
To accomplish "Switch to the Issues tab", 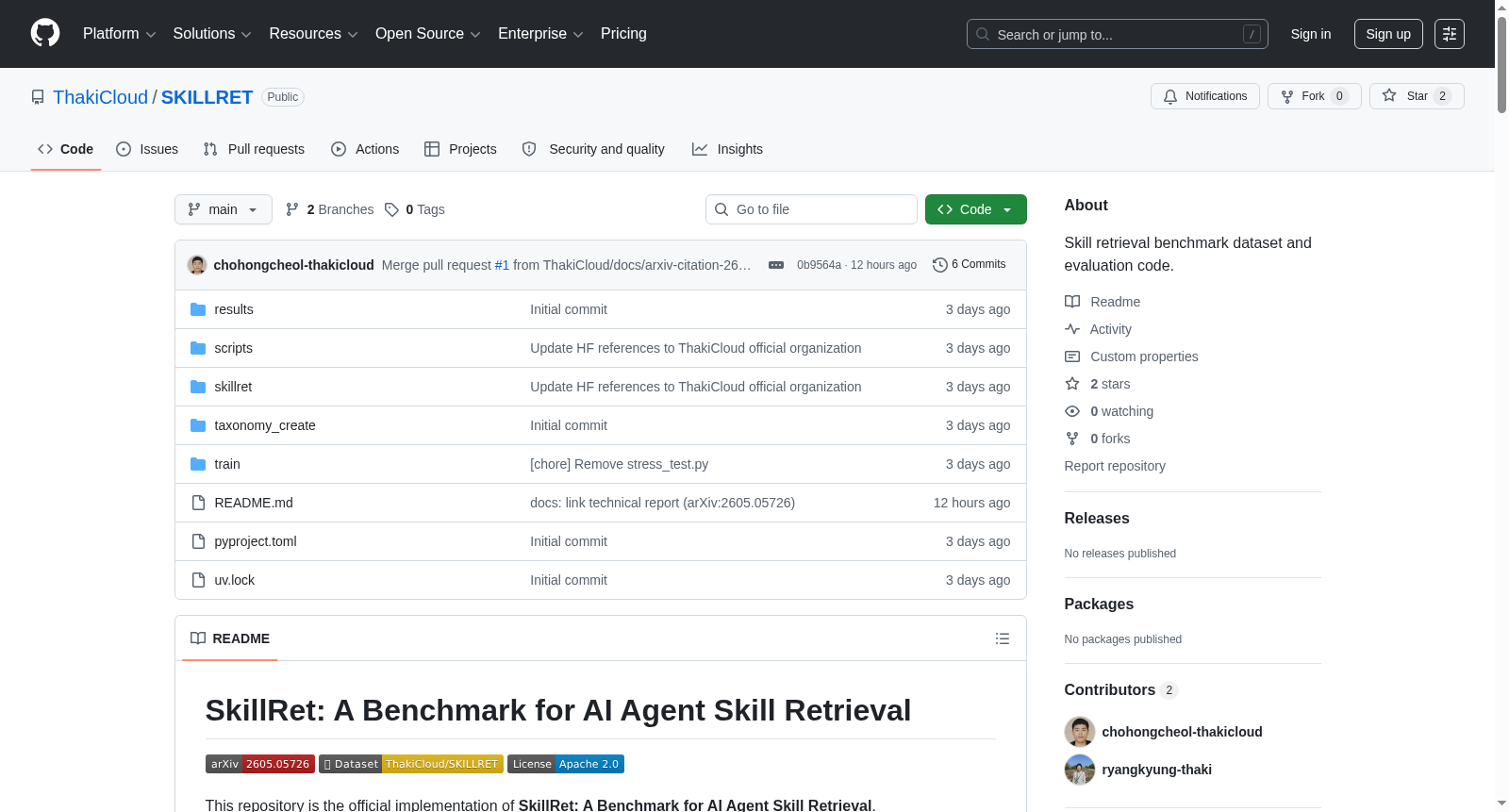I will coord(147,149).
